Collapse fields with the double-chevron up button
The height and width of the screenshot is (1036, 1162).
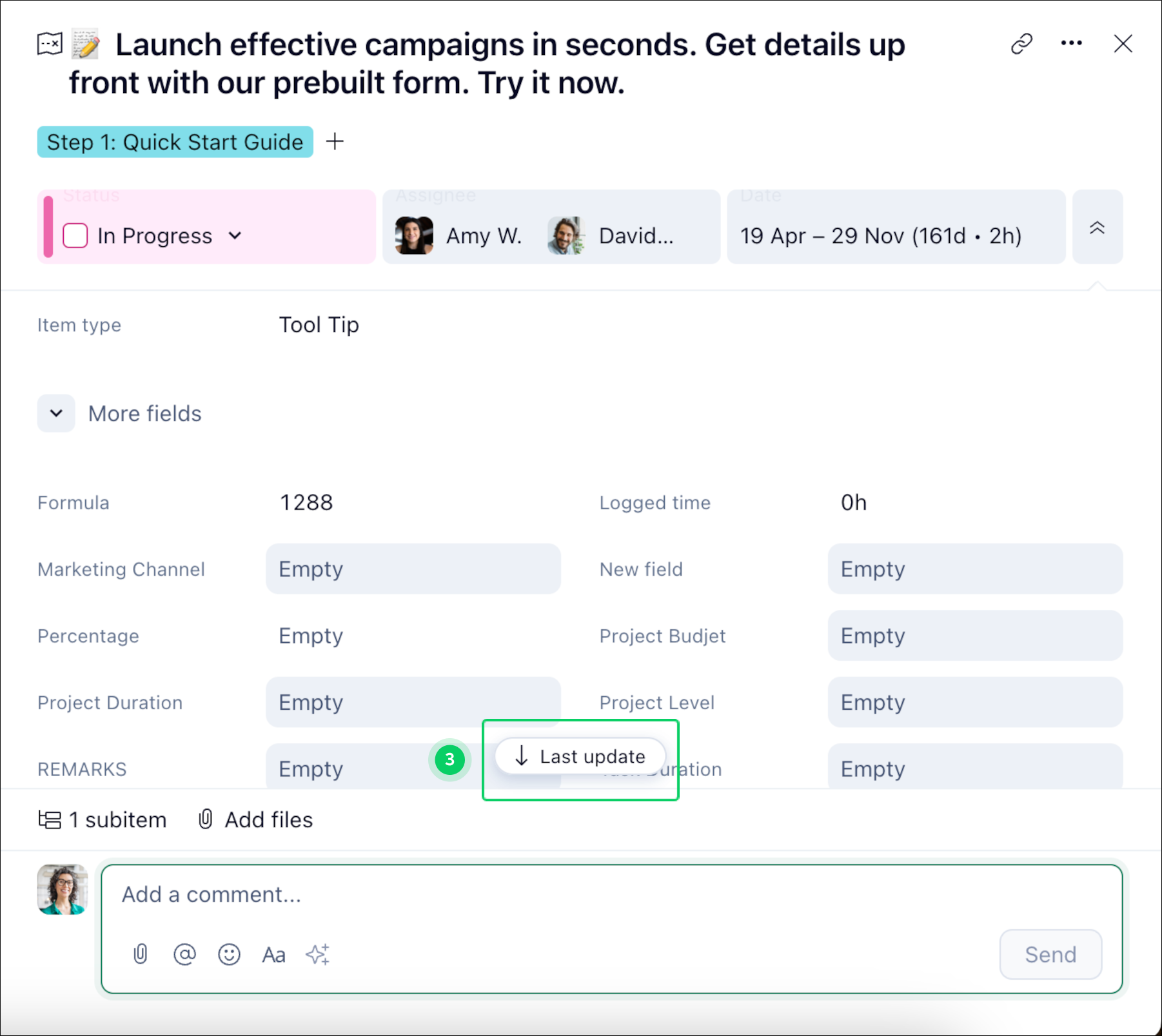point(1097,228)
